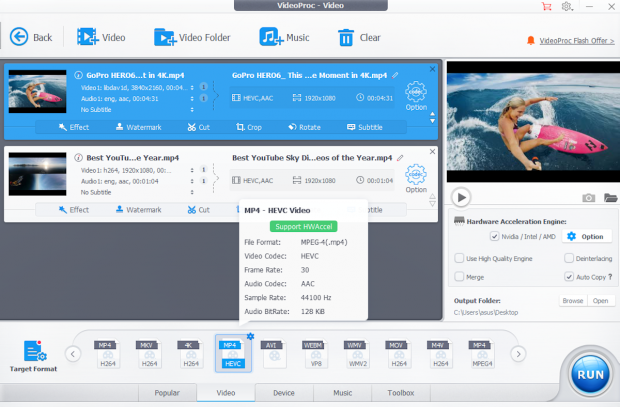Screen dimensions: 620x407
Task: Open settings gear on HEVC format
Action: click(x=250, y=336)
